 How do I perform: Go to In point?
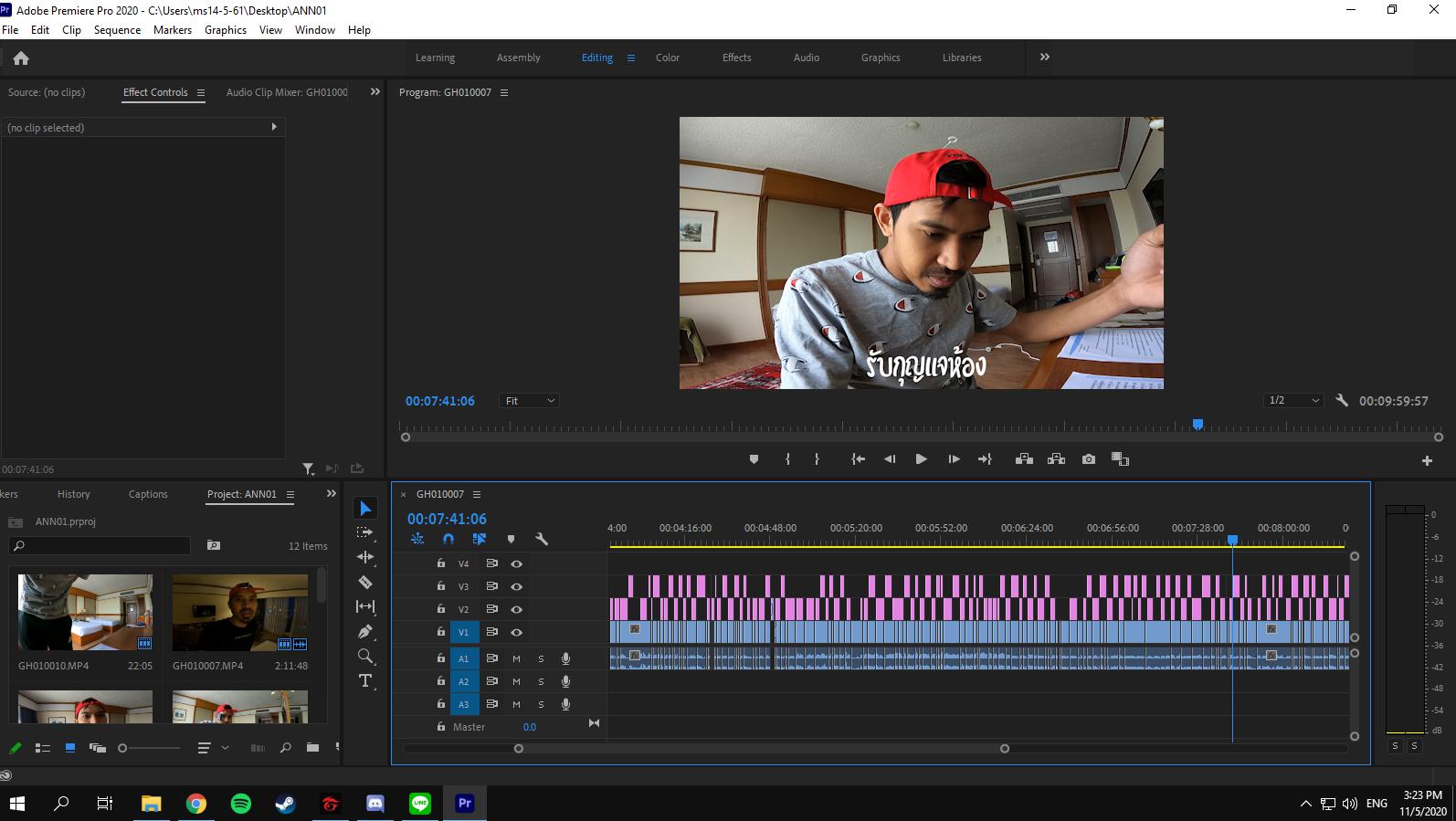pyautogui.click(x=859, y=459)
